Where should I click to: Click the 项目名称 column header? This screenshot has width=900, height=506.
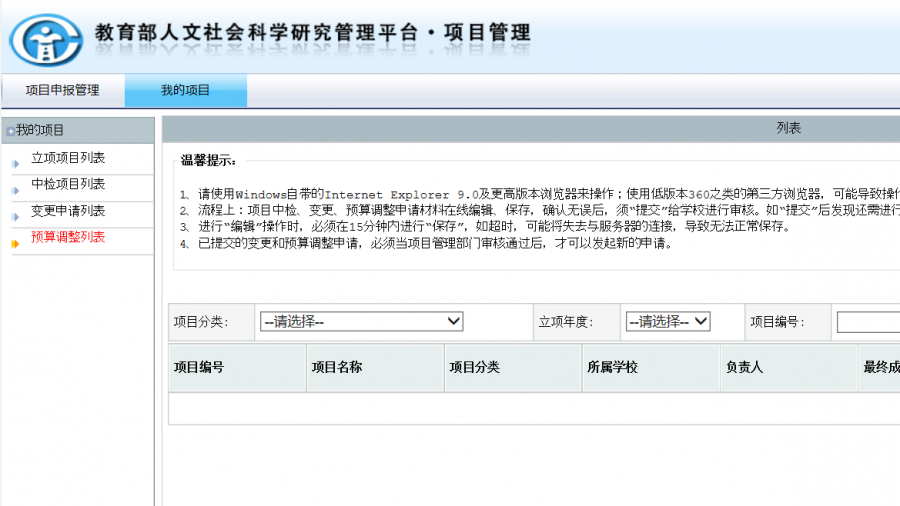click(x=375, y=368)
